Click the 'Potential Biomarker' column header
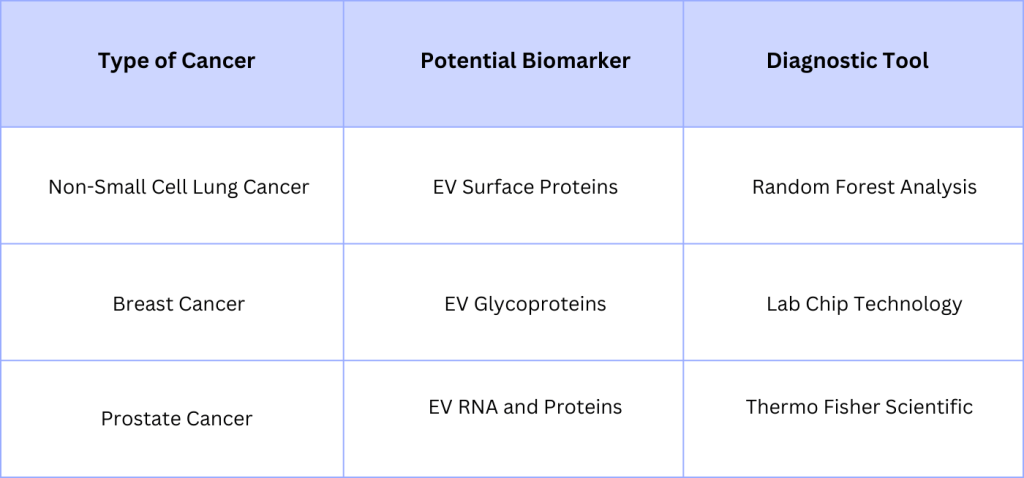This screenshot has width=1024, height=478. click(x=525, y=61)
